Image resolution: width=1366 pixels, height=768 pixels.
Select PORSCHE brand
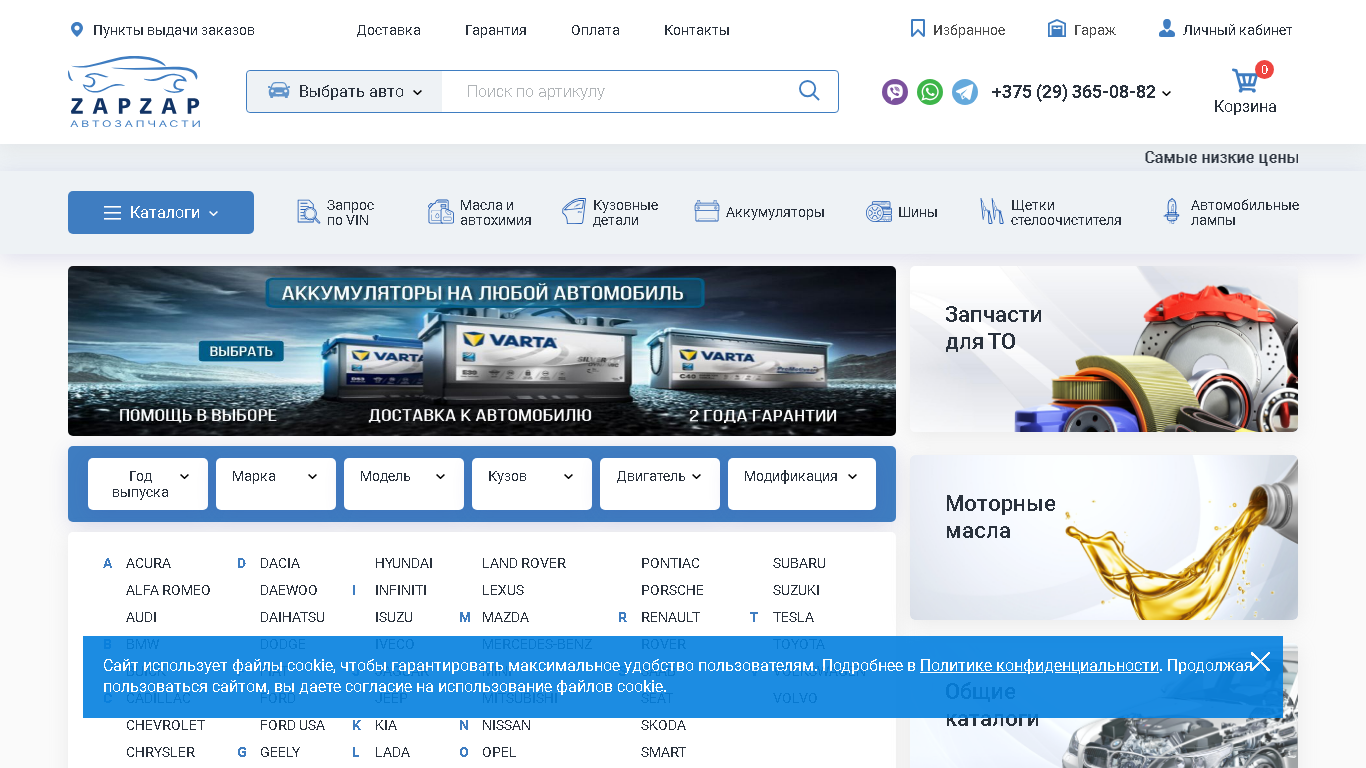672,590
